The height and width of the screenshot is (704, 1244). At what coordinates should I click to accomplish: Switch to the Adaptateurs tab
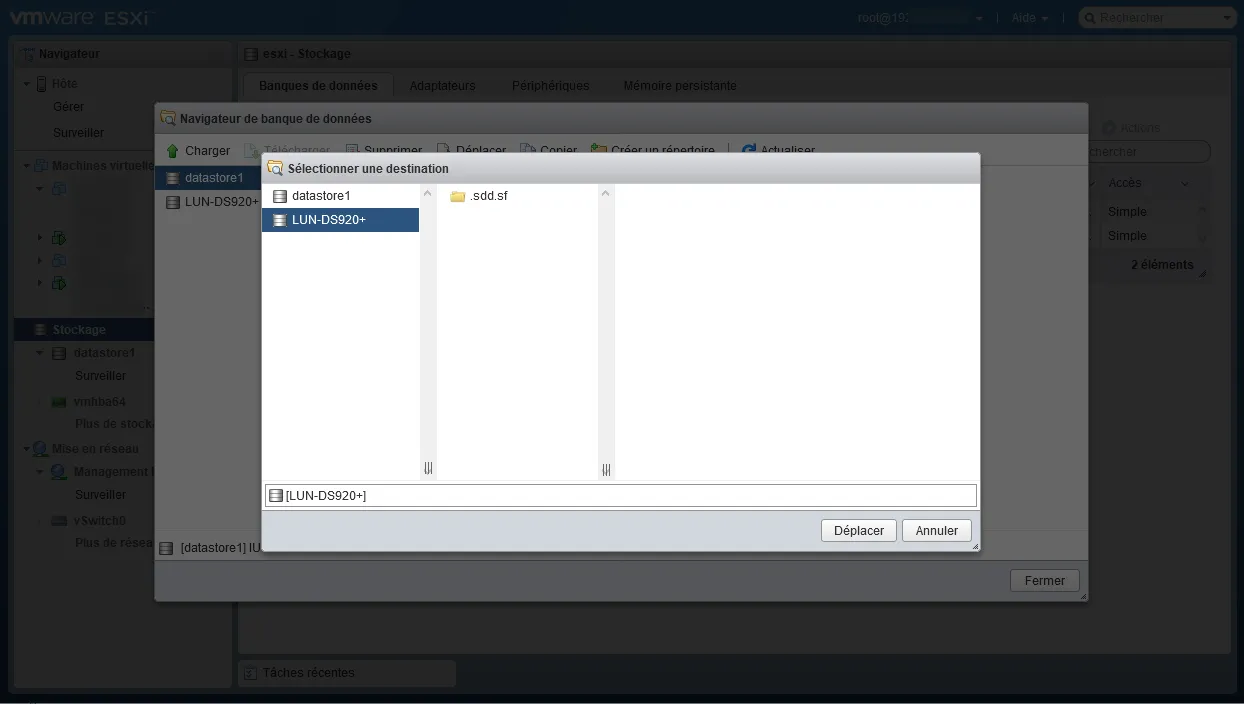442,86
